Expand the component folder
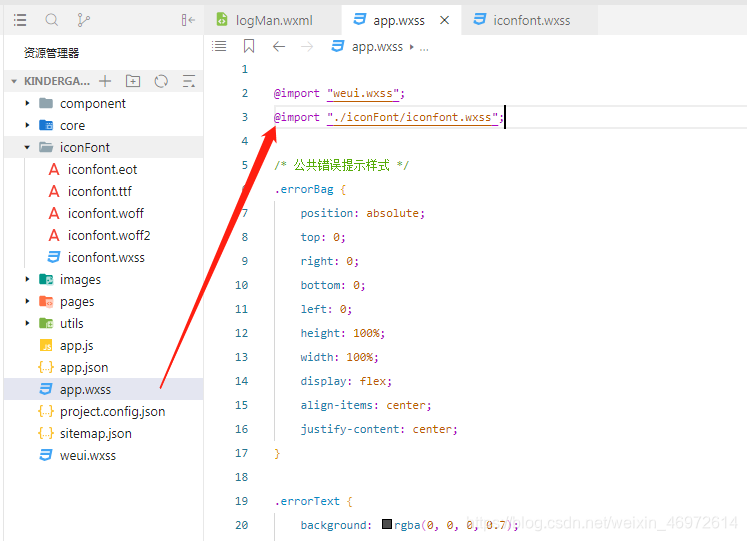 (27, 103)
